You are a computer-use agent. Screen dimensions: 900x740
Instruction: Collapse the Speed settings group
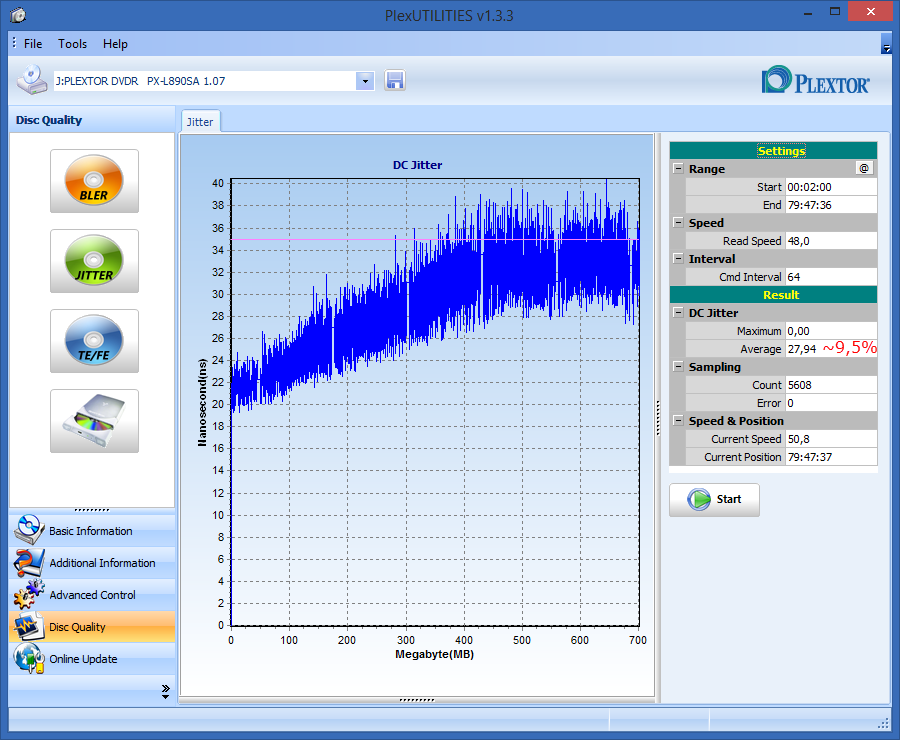(678, 223)
